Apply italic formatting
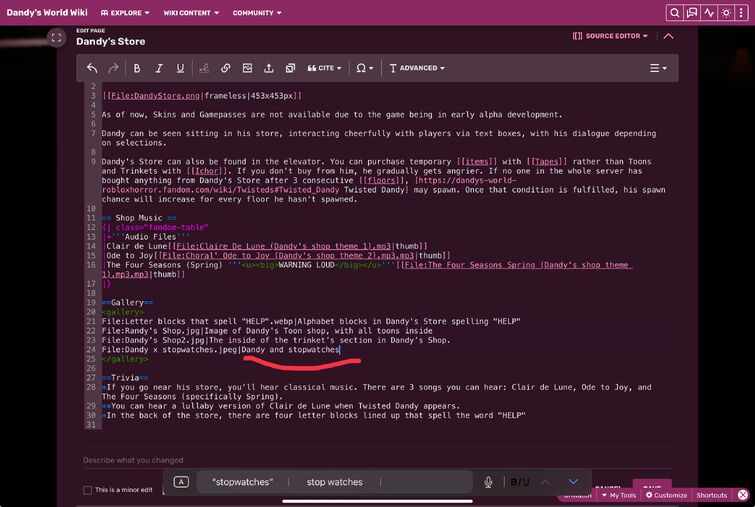Image resolution: width=755 pixels, height=507 pixels. (x=158, y=68)
